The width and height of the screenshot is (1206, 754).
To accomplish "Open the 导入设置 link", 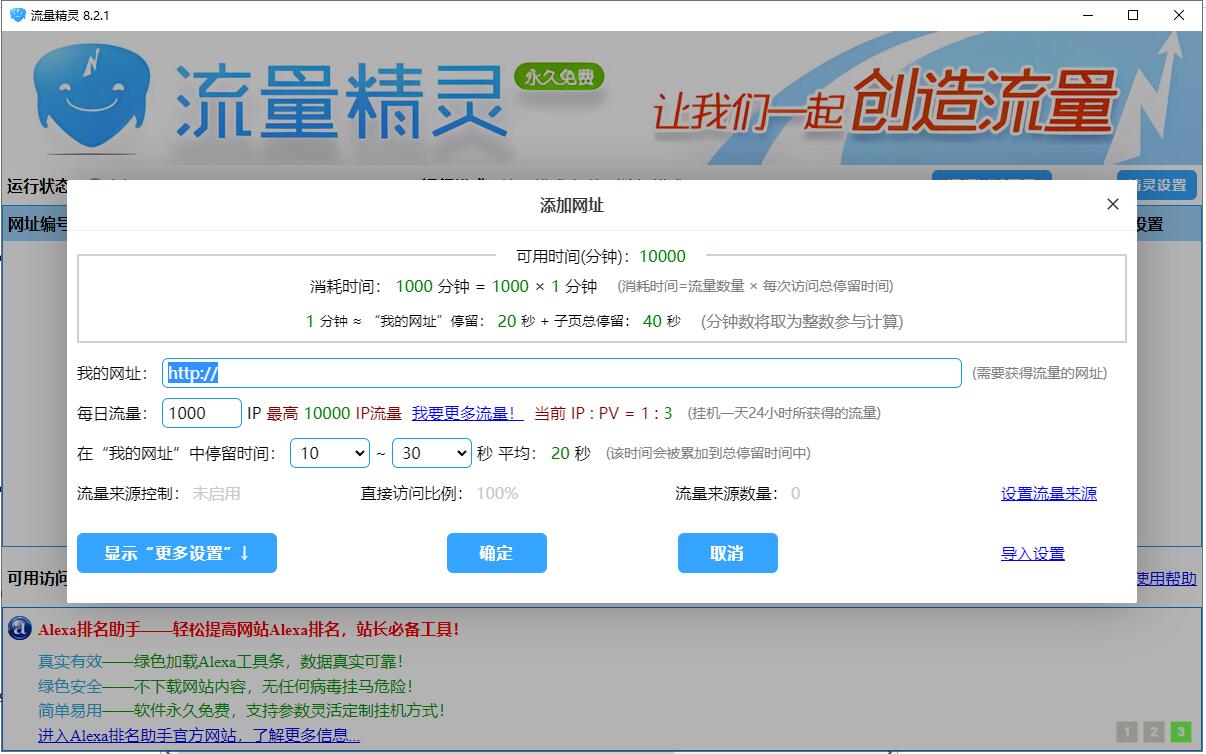I will 1033,553.
